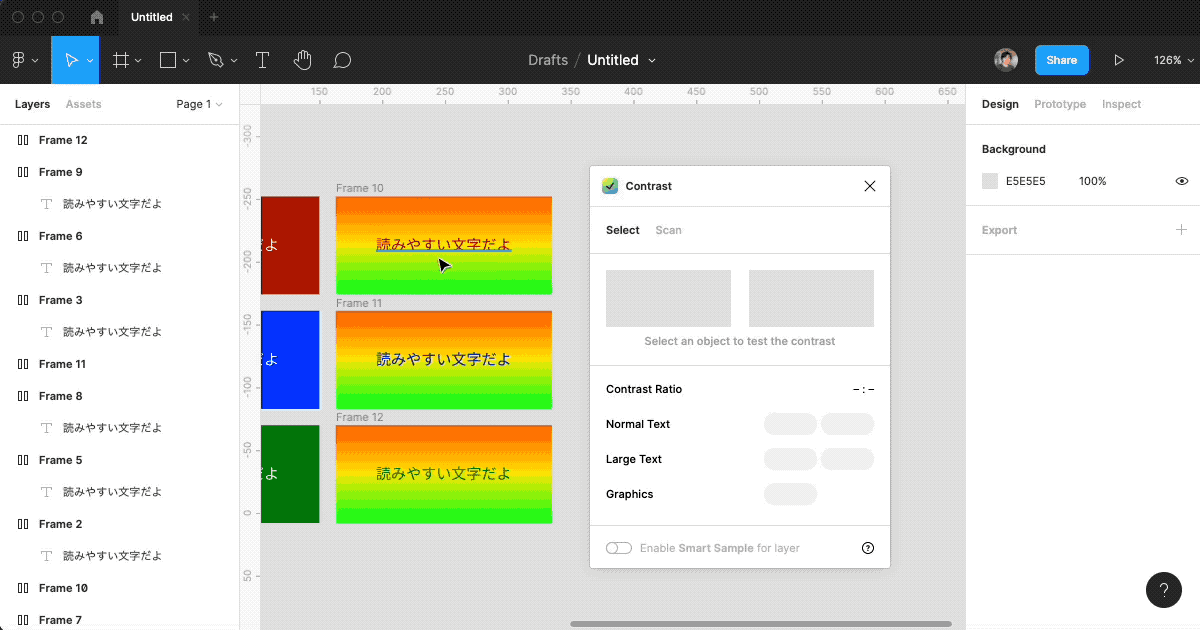Viewport: 1200px width, 630px height.
Task: Select Frame 12 in layers list
Action: pos(63,140)
